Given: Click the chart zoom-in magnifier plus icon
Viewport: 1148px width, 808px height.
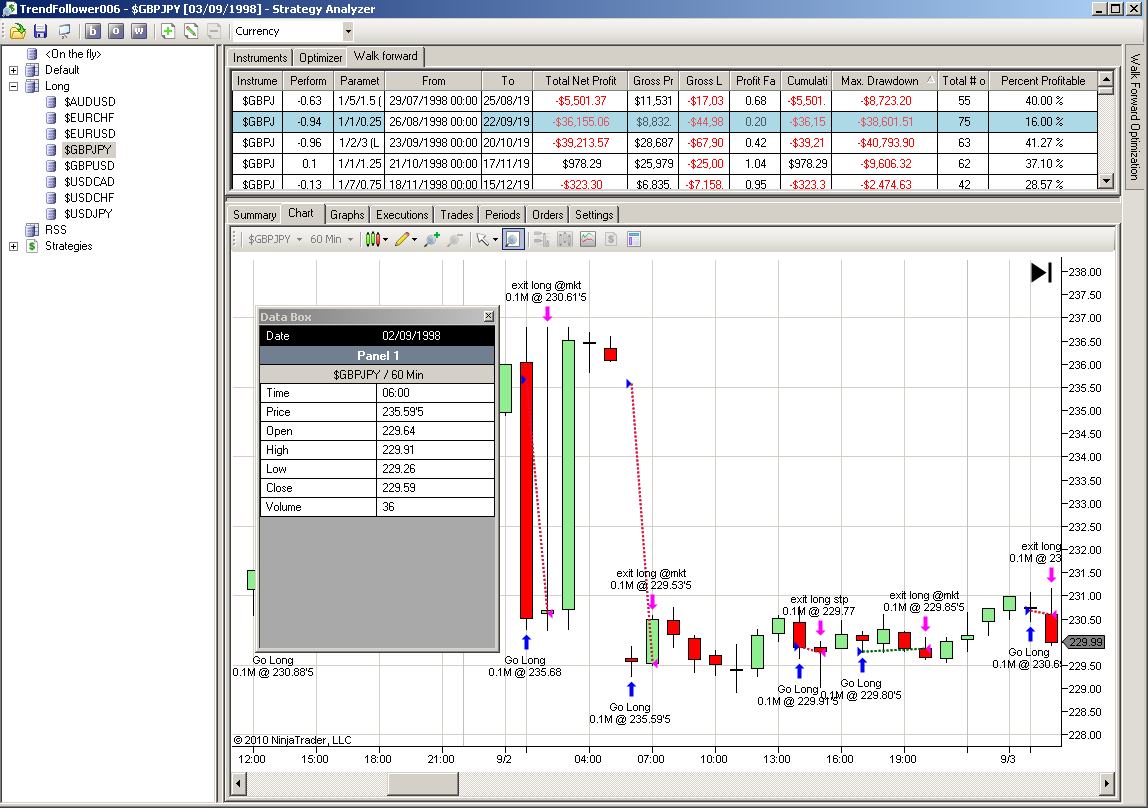Looking at the screenshot, I should point(432,239).
